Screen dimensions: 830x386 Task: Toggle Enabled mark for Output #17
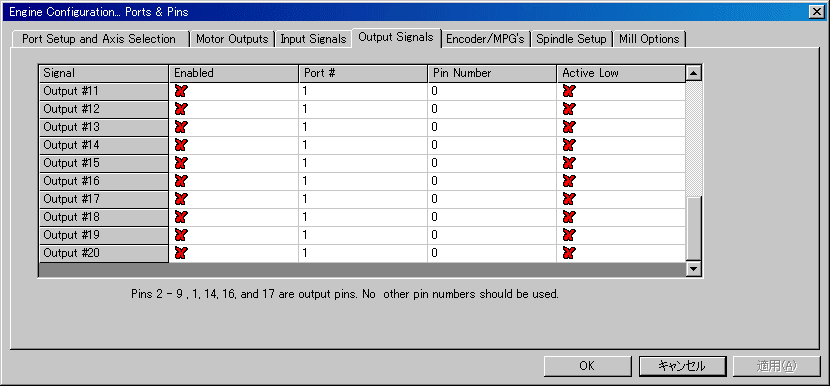[x=181, y=199]
